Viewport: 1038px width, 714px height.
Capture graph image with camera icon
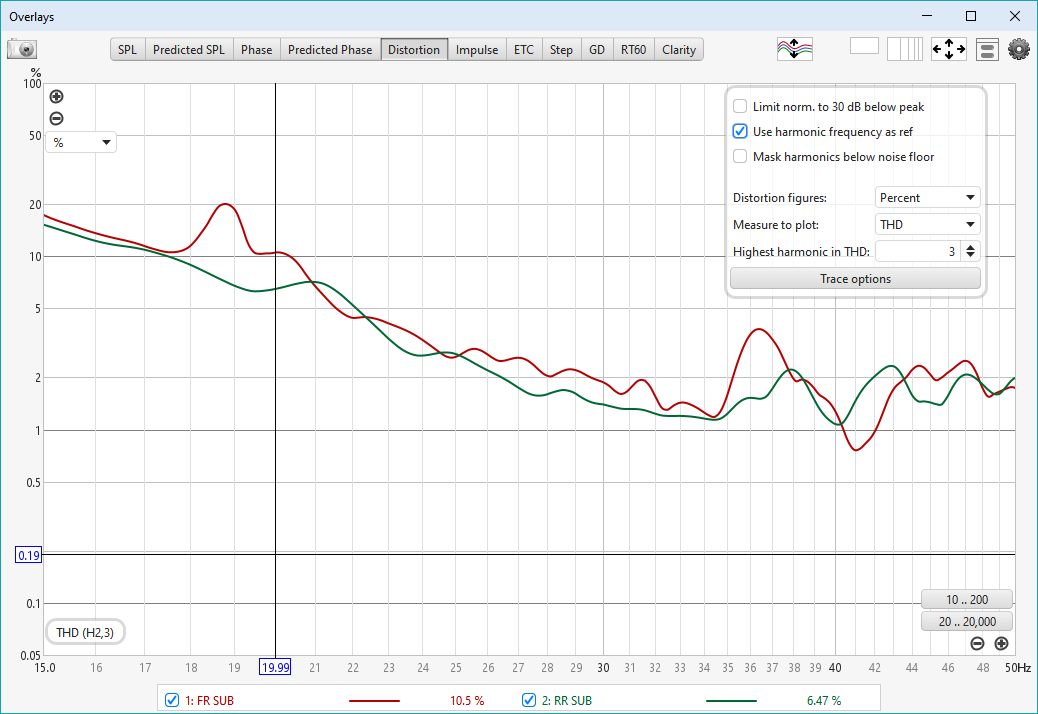pos(22,50)
